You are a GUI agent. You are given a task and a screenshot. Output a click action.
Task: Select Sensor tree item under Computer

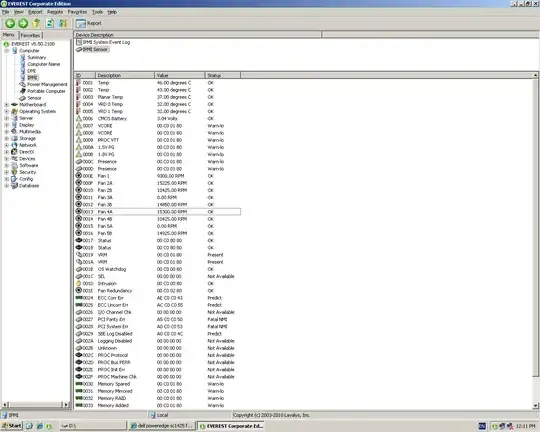[34, 98]
